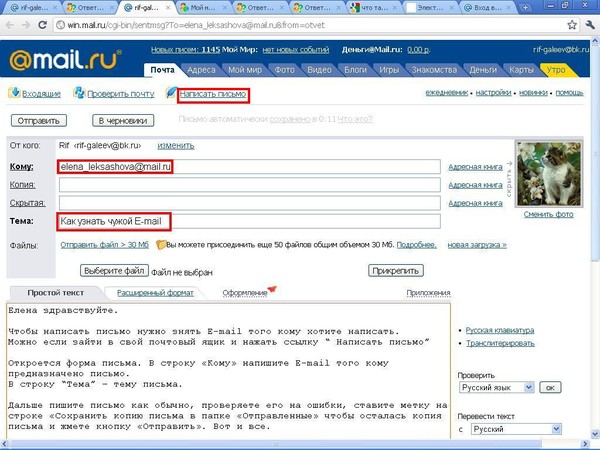
Task: Click the Написать письмо link
Action: coord(213,94)
